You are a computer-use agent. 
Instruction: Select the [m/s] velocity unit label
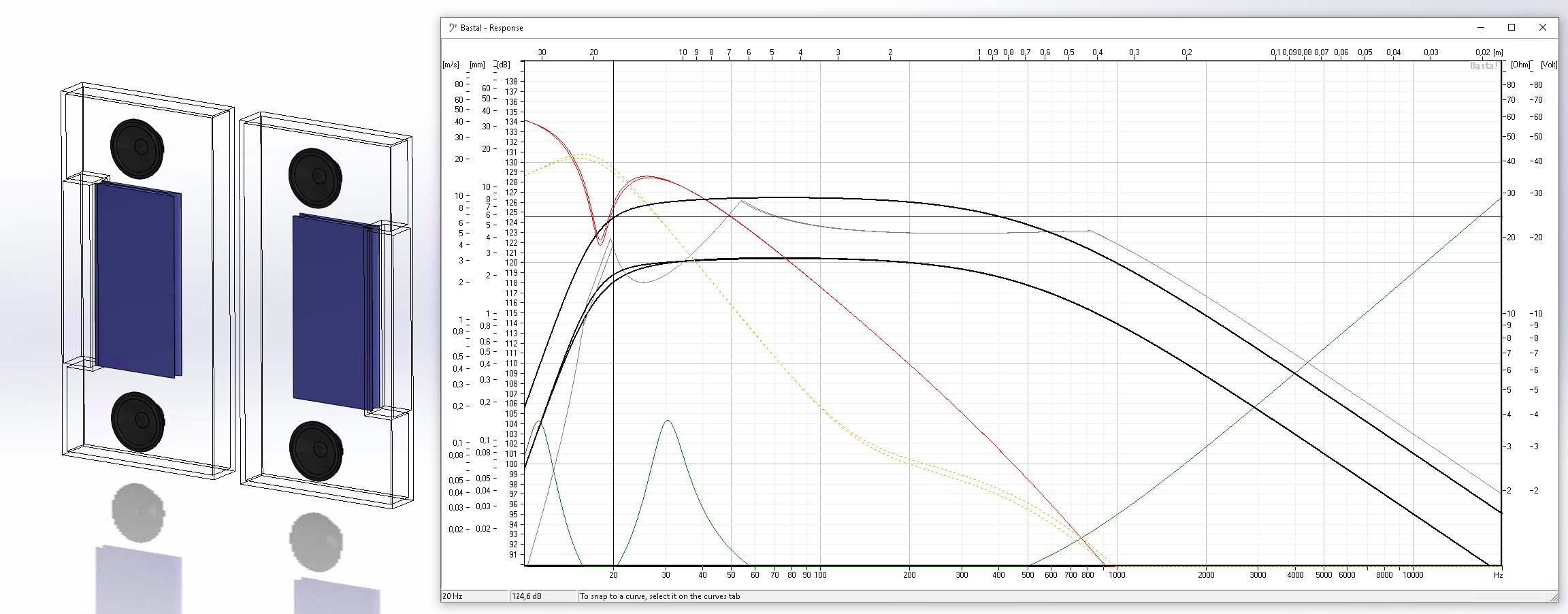pos(450,64)
